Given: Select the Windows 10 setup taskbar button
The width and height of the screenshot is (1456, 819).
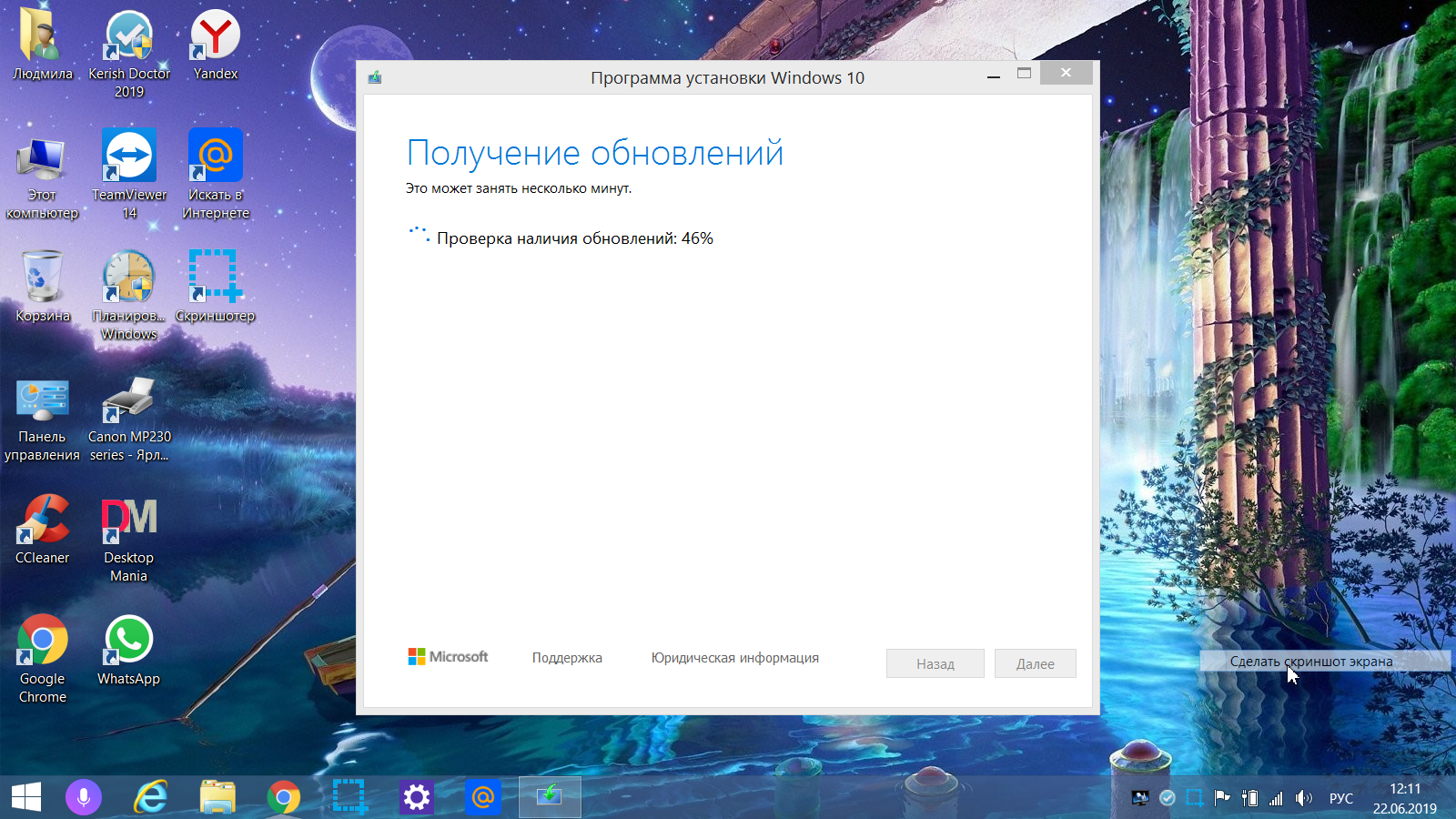Looking at the screenshot, I should (550, 797).
